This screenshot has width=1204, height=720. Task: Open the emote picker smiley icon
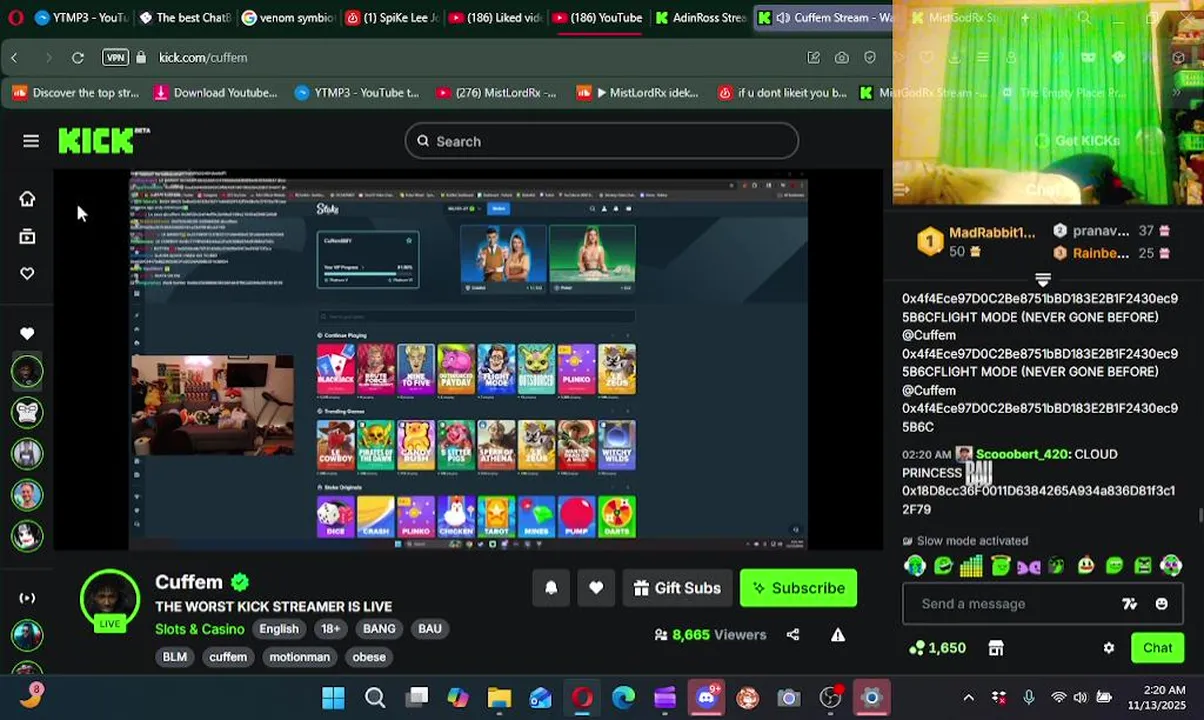[x=1161, y=604]
